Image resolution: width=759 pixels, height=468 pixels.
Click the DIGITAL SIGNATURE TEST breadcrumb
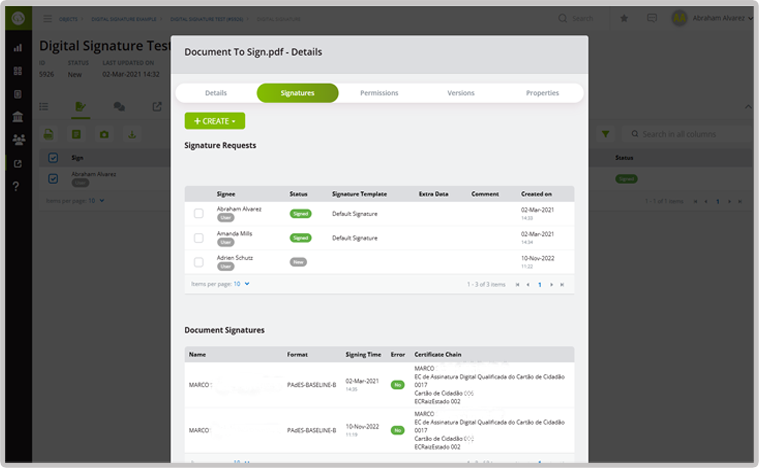pos(207,19)
